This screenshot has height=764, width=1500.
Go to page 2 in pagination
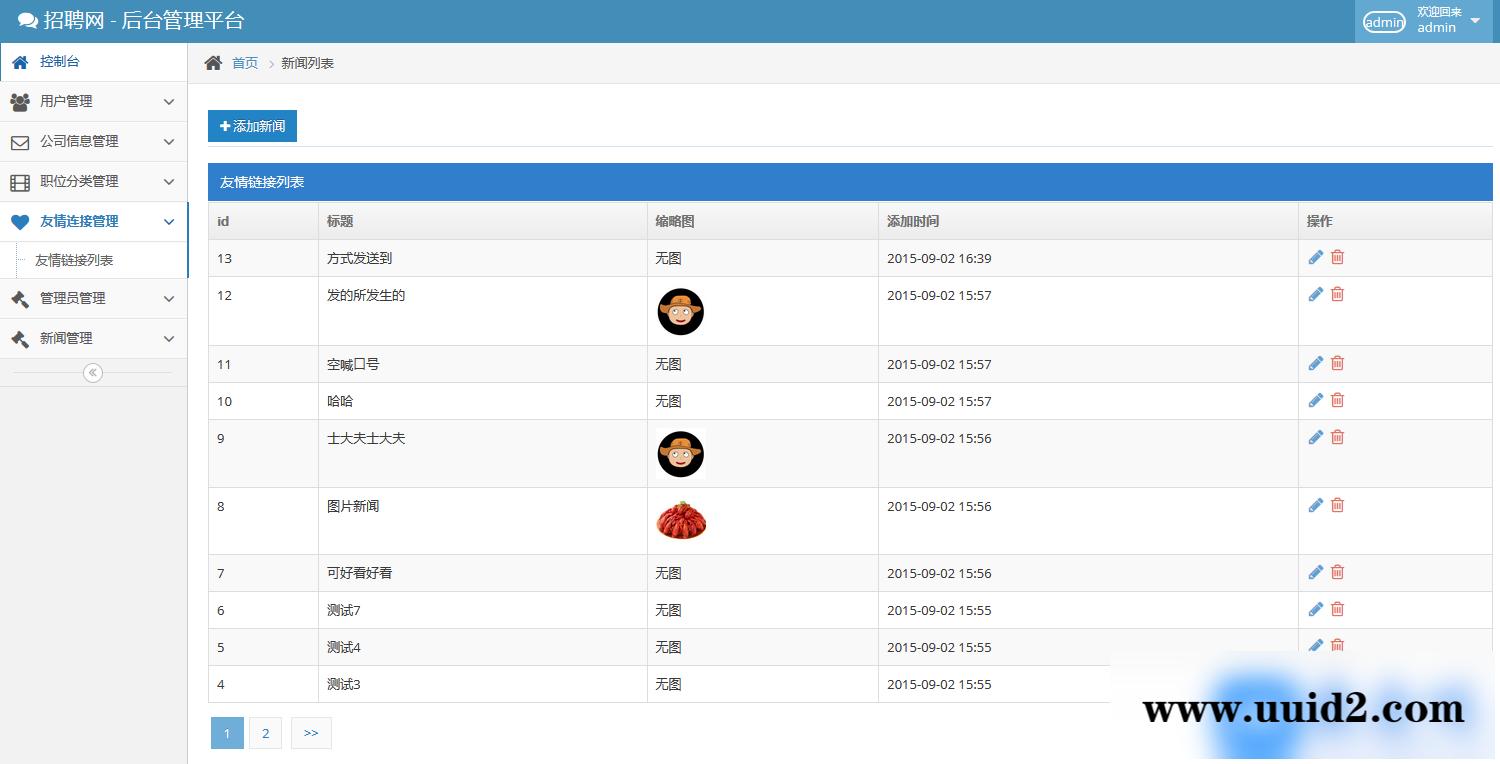point(265,733)
